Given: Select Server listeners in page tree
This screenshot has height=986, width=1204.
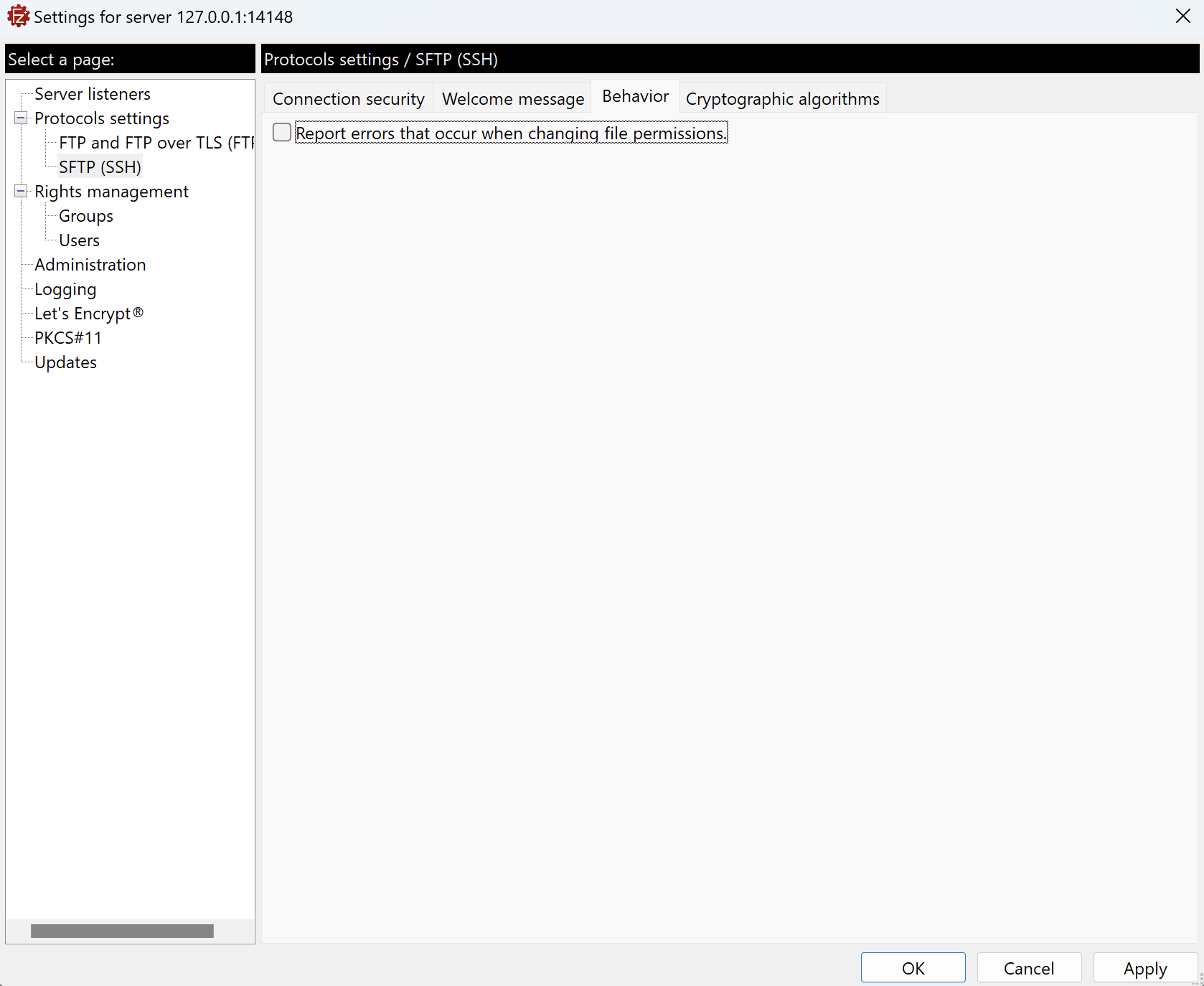Looking at the screenshot, I should pyautogui.click(x=93, y=94).
